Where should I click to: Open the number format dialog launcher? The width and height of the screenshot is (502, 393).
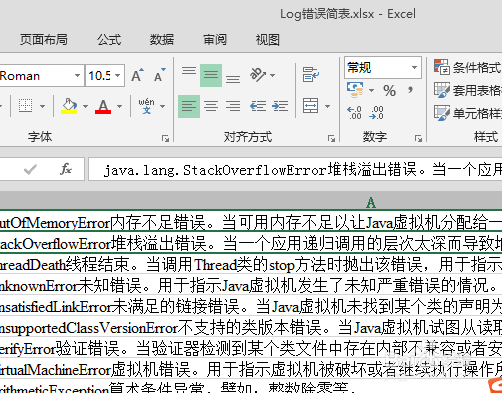coord(418,138)
